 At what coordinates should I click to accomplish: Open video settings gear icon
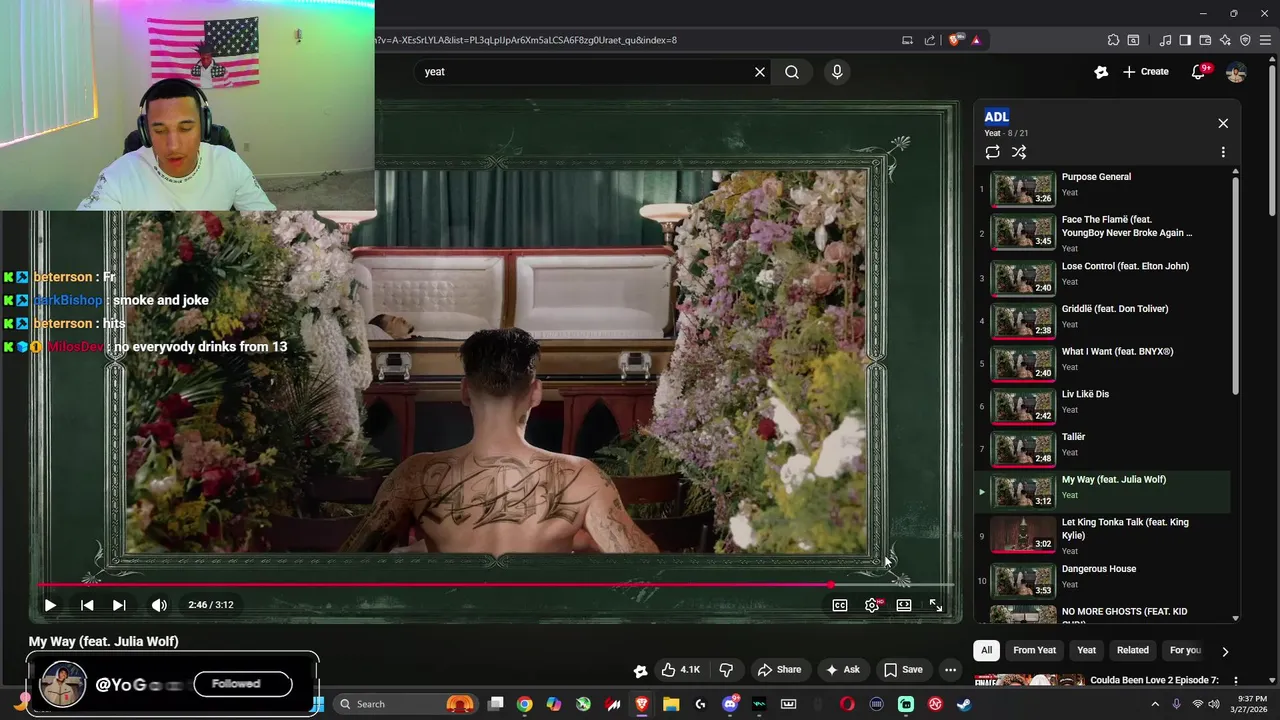click(872, 605)
